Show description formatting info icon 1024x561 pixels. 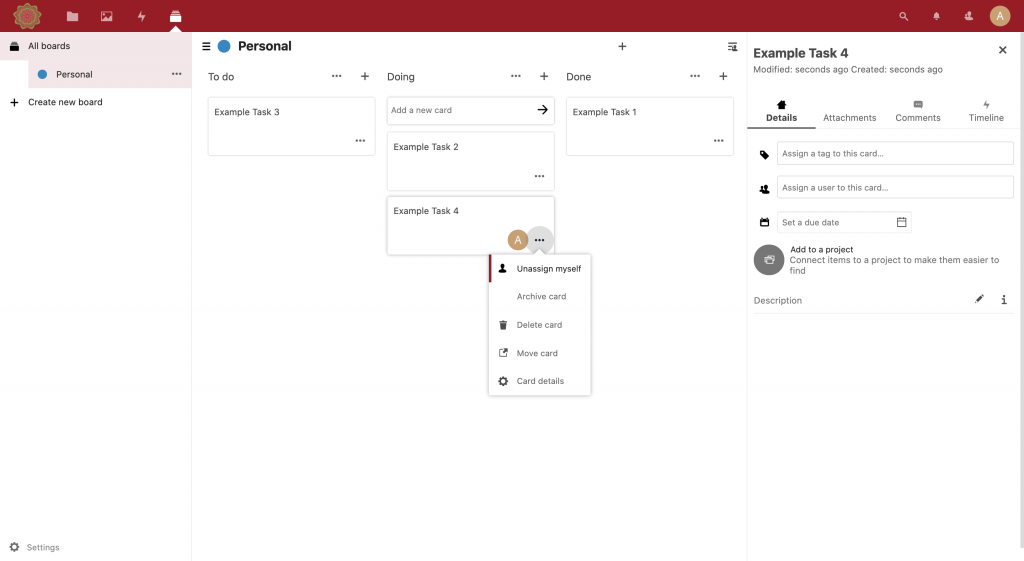[1004, 300]
